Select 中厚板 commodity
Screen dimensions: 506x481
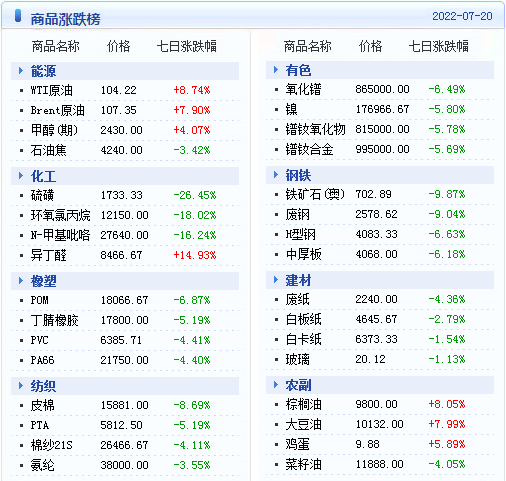tap(303, 254)
